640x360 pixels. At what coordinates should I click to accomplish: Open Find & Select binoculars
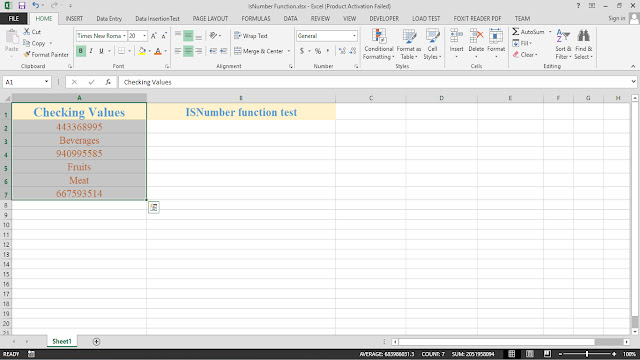coord(584,44)
